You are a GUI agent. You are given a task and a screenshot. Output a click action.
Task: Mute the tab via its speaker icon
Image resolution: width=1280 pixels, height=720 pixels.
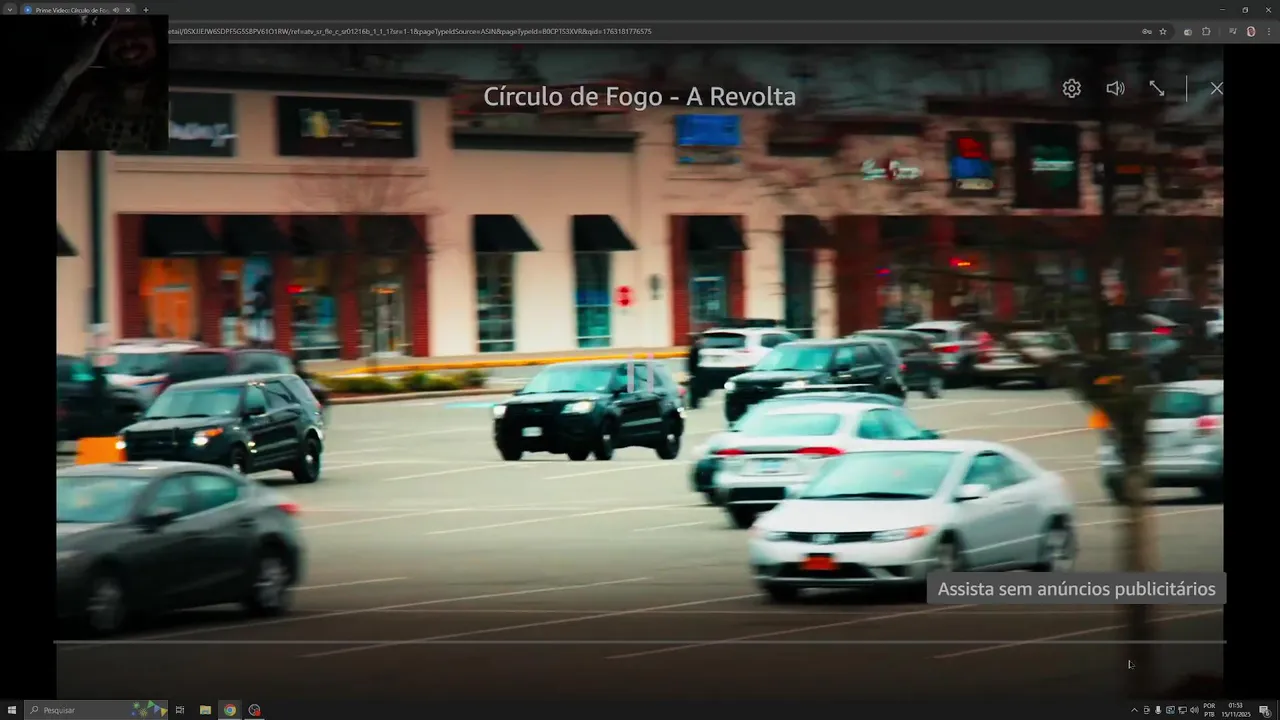[116, 9]
